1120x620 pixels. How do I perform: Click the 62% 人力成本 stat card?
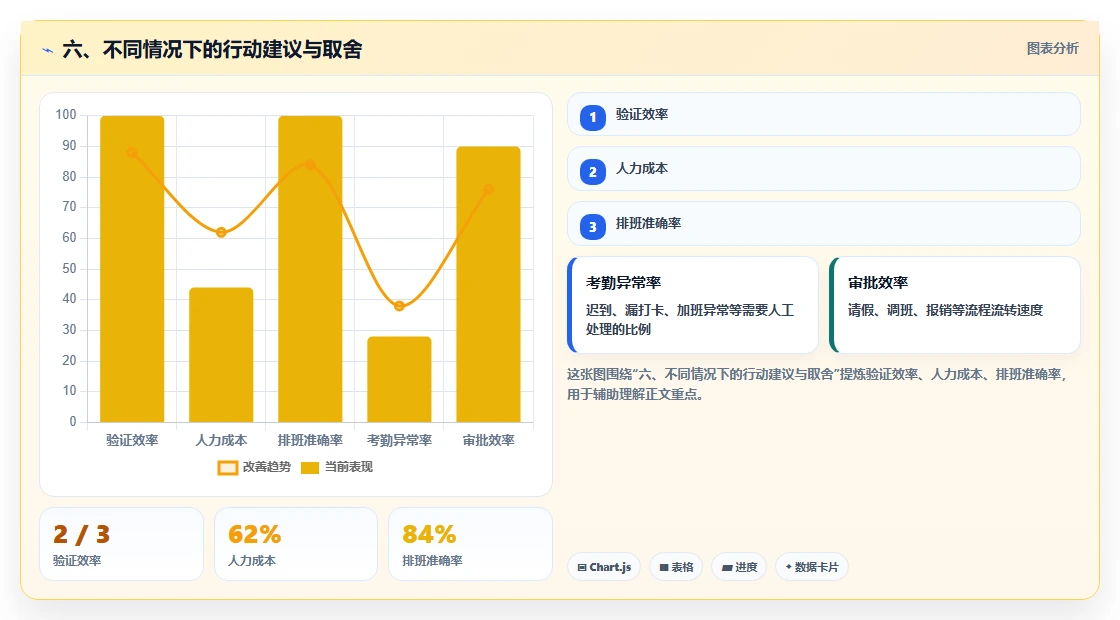pos(296,544)
